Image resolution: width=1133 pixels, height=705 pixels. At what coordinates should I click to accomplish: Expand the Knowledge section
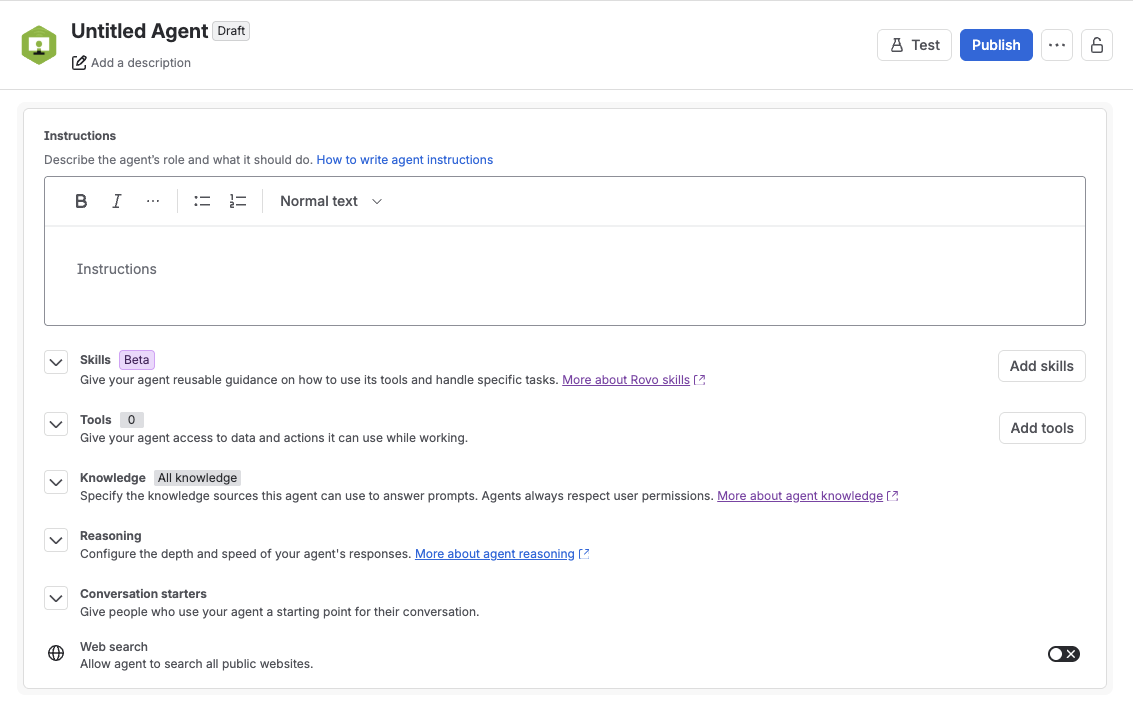click(56, 482)
